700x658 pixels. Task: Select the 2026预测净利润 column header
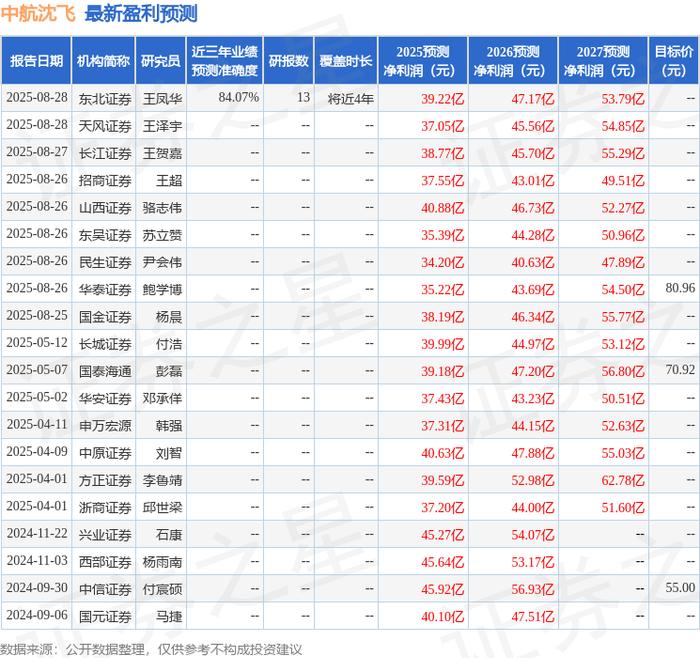[513, 61]
